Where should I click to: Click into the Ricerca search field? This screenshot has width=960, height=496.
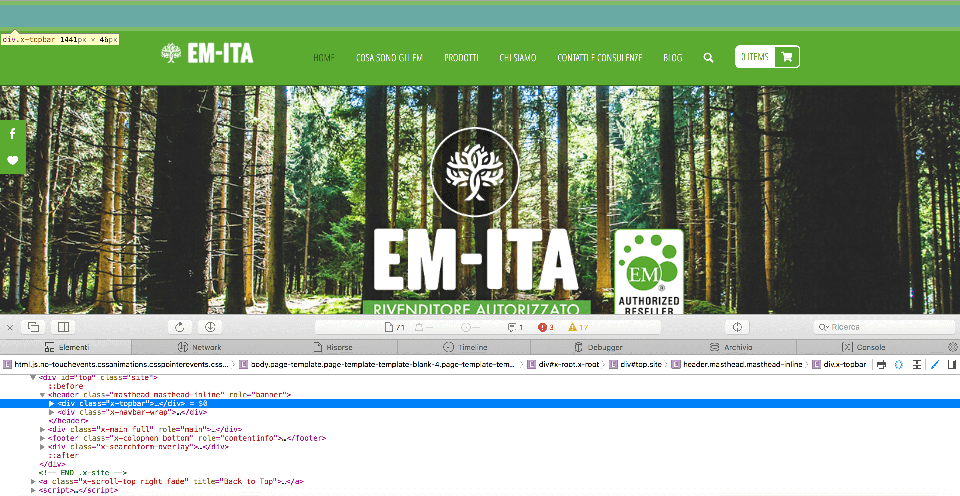coord(884,327)
